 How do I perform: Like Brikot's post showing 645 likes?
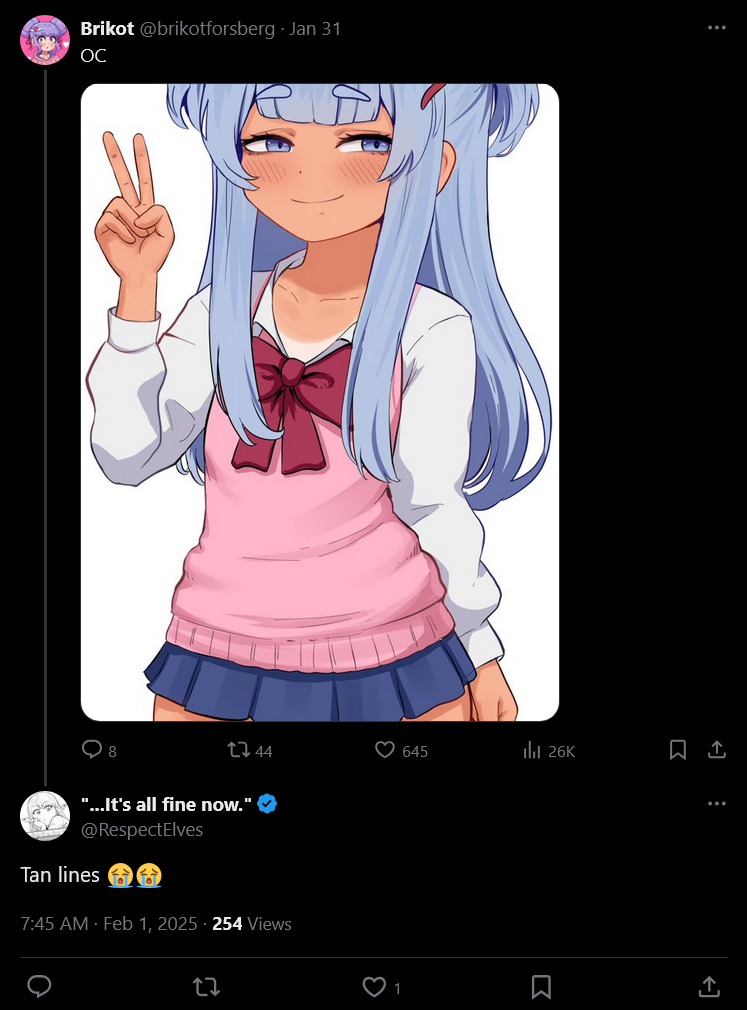tap(401, 750)
